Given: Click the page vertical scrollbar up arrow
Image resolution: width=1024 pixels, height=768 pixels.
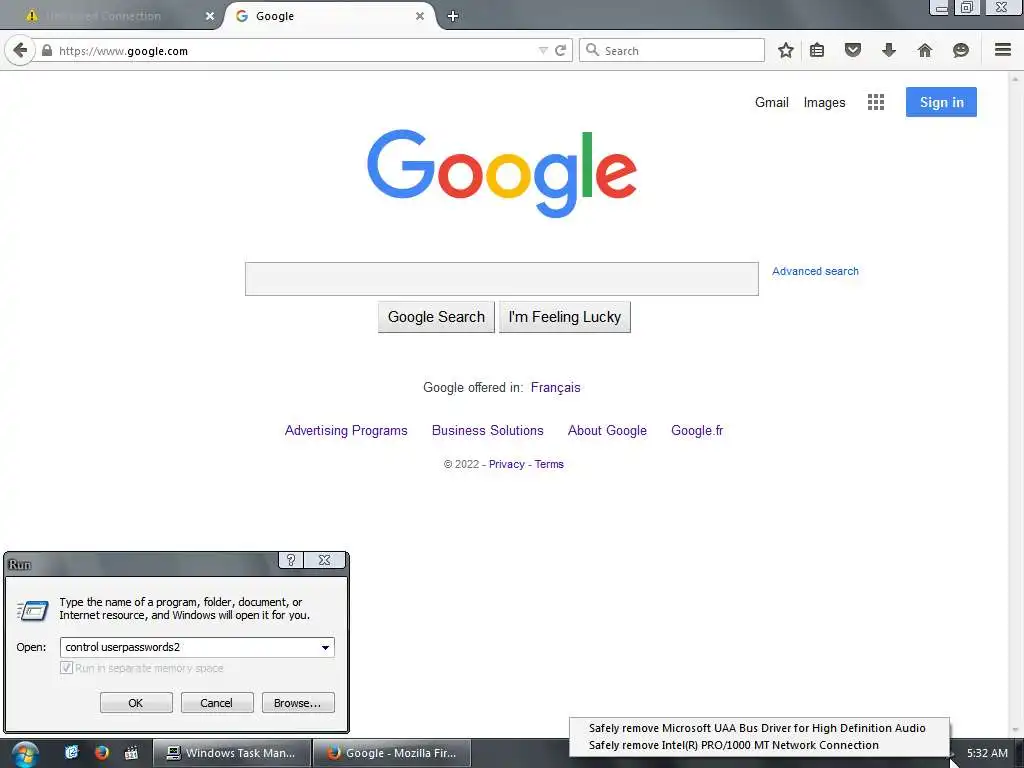Looking at the screenshot, I should point(1016,79).
